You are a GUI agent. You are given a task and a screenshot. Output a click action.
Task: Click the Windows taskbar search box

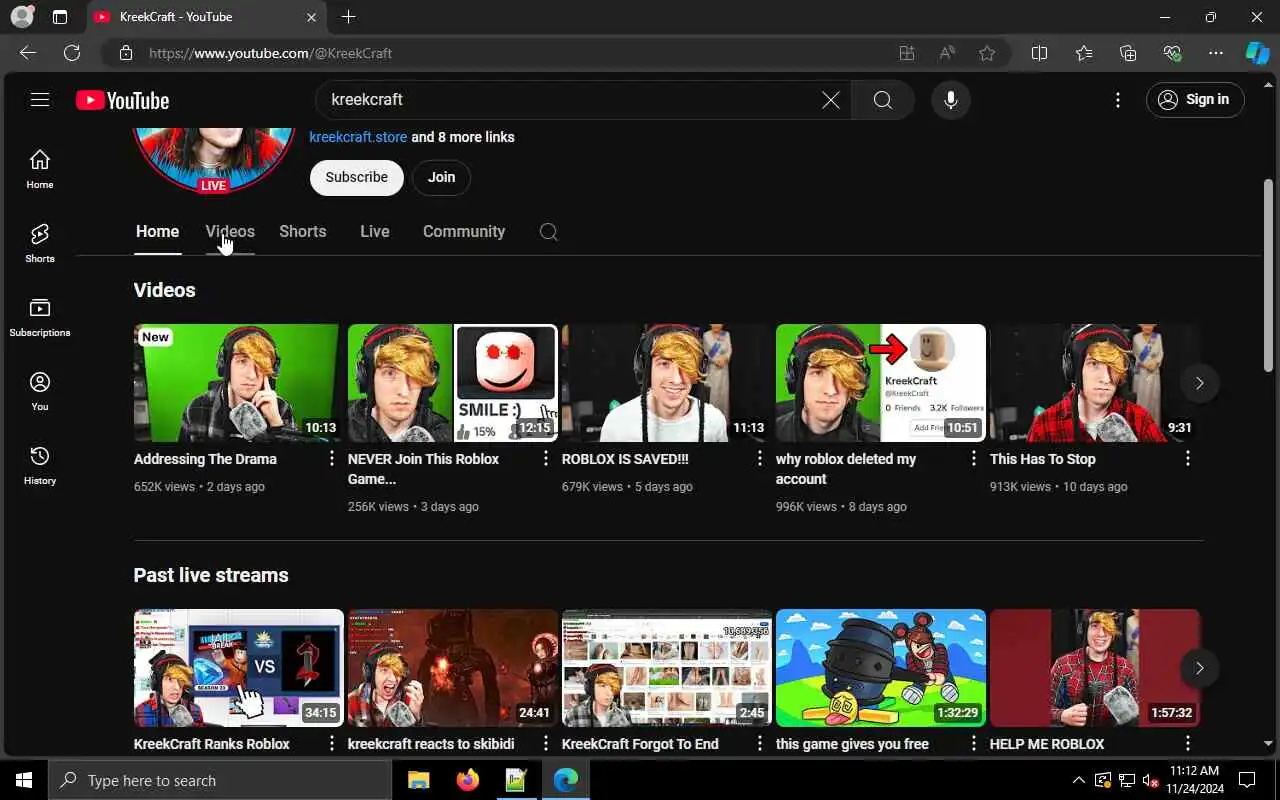[220, 781]
